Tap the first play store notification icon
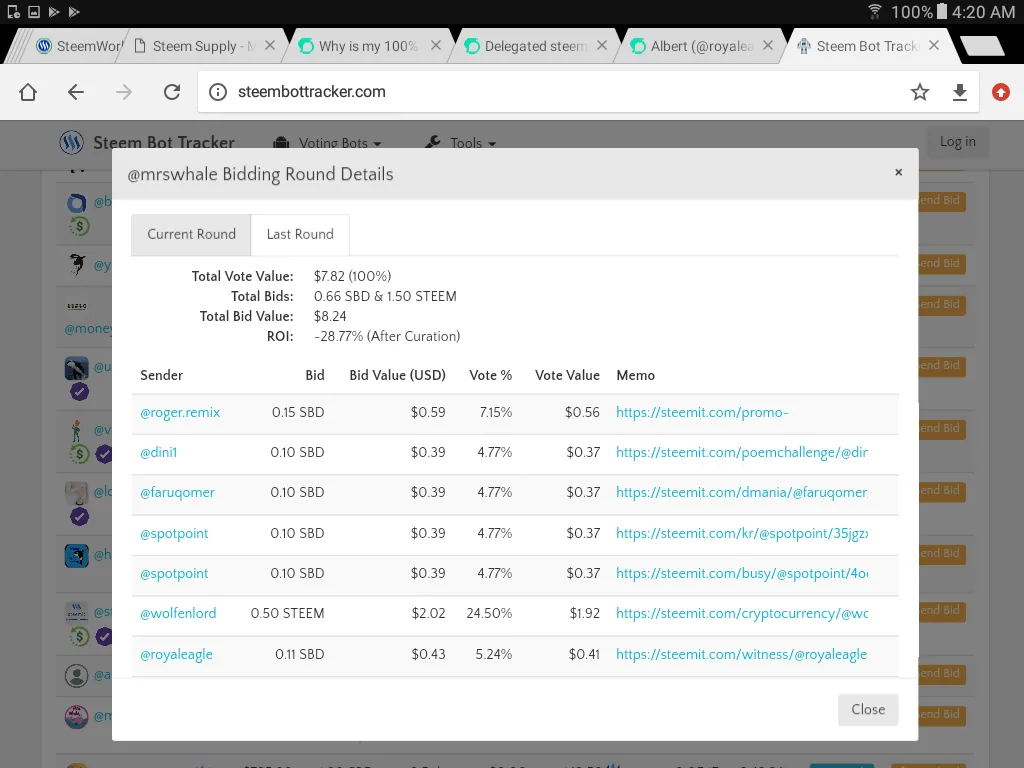Image resolution: width=1024 pixels, height=768 pixels. click(x=54, y=12)
